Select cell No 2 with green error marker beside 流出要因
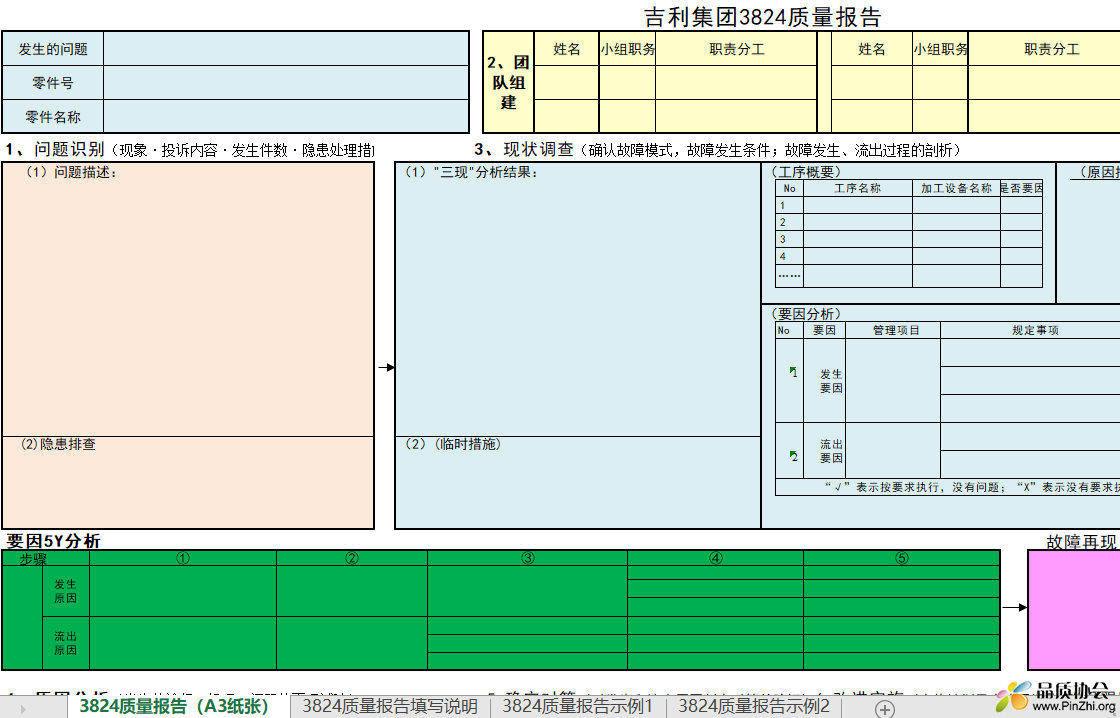This screenshot has height=718, width=1120. [789, 451]
